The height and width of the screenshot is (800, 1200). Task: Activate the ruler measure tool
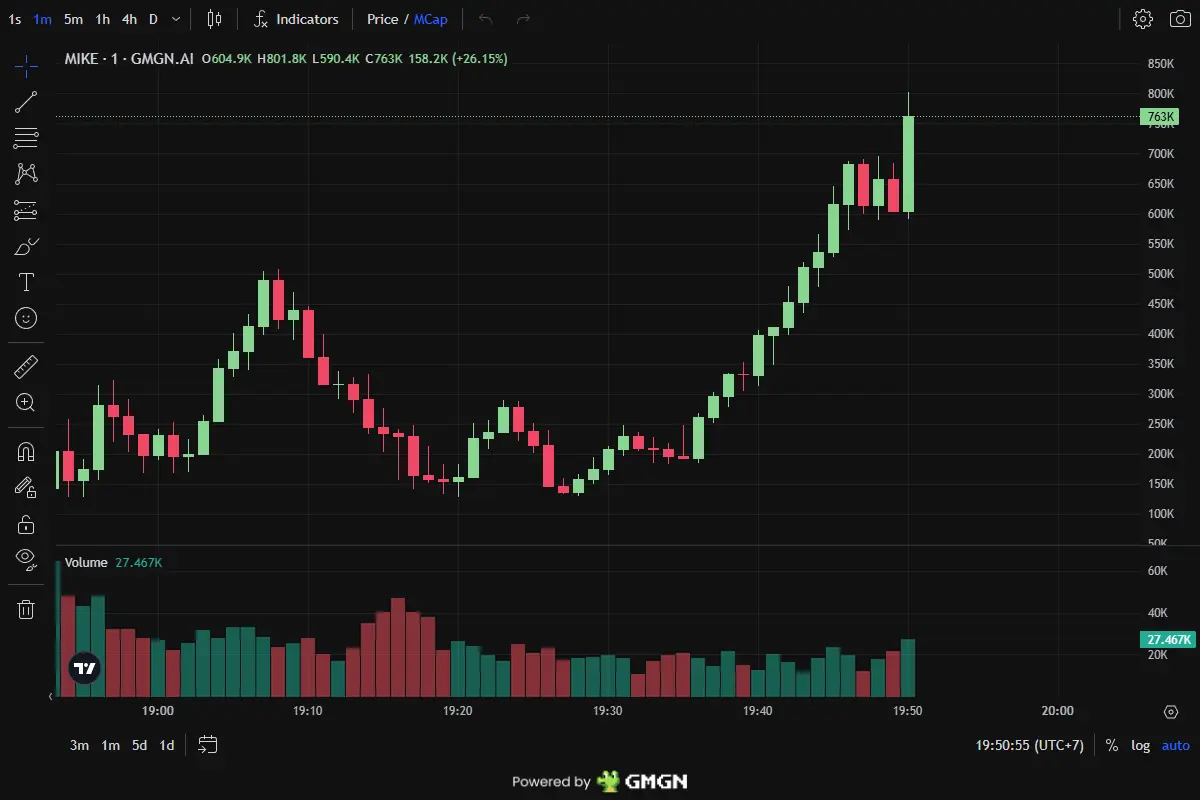[x=26, y=367]
